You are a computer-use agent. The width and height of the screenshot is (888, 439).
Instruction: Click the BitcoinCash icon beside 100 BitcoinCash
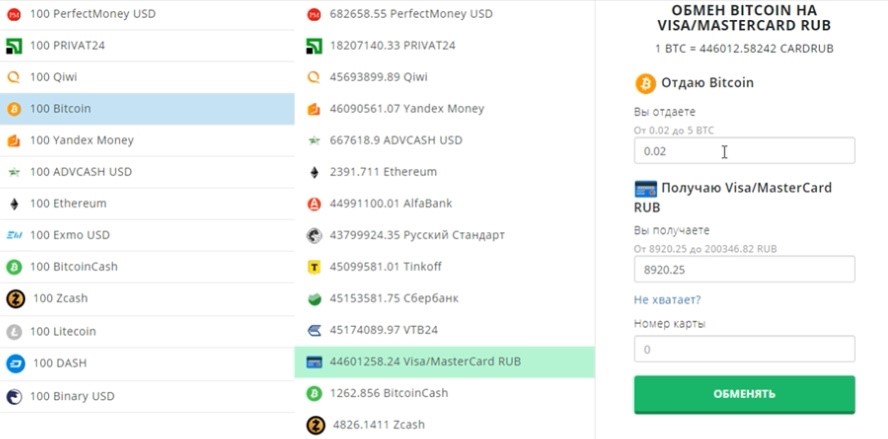click(x=14, y=267)
